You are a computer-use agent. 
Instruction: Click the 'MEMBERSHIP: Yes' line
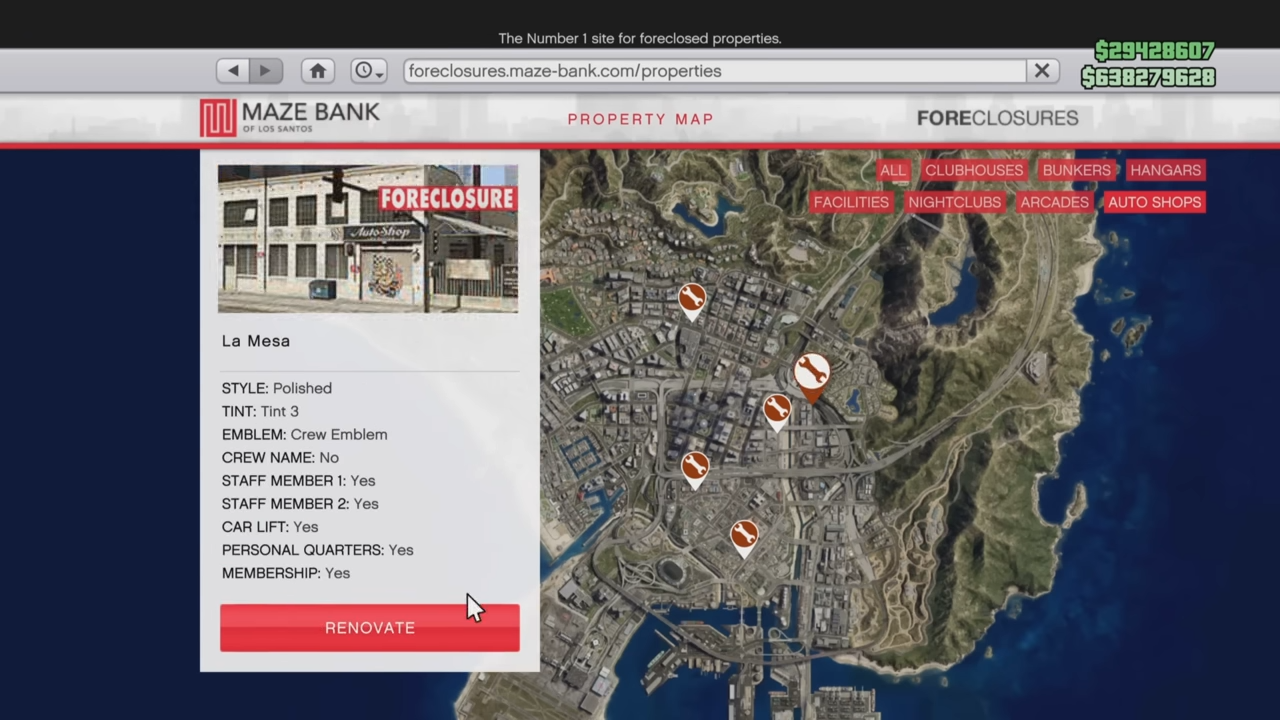coord(286,572)
